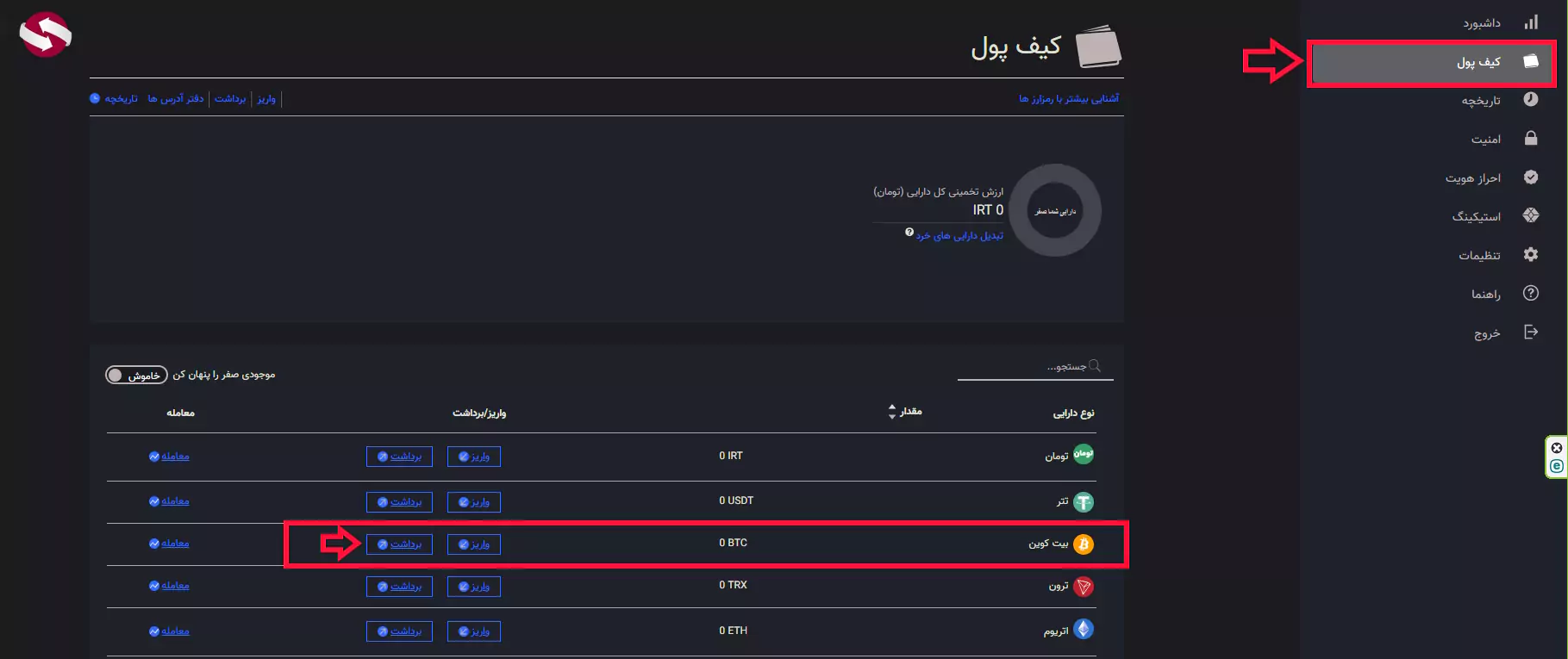Toggle the خاموش hide-zero-balances switch
This screenshot has width=1568, height=659.
(x=136, y=375)
